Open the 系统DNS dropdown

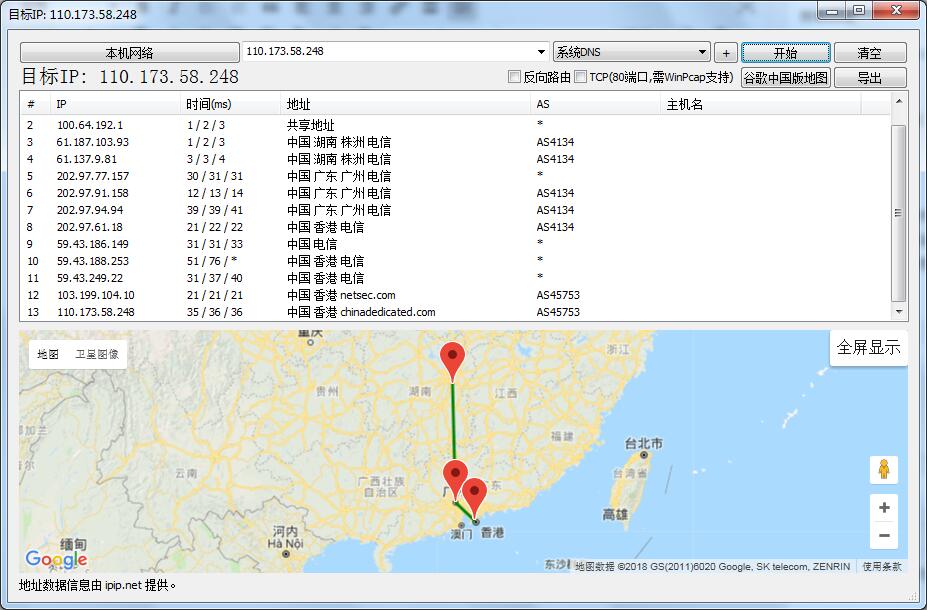coord(631,52)
